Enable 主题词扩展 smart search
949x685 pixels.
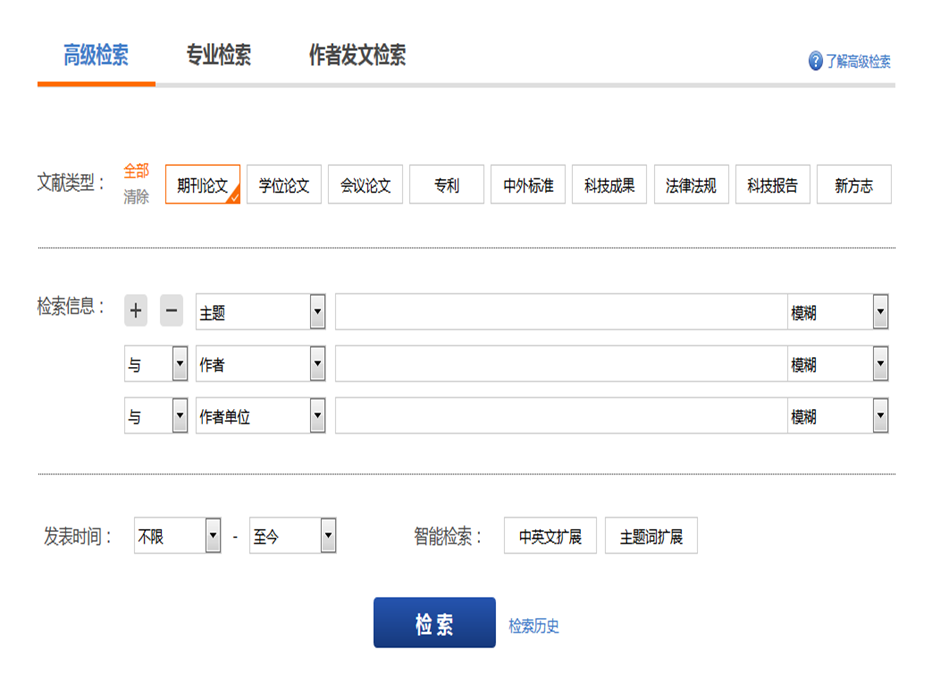coord(651,536)
